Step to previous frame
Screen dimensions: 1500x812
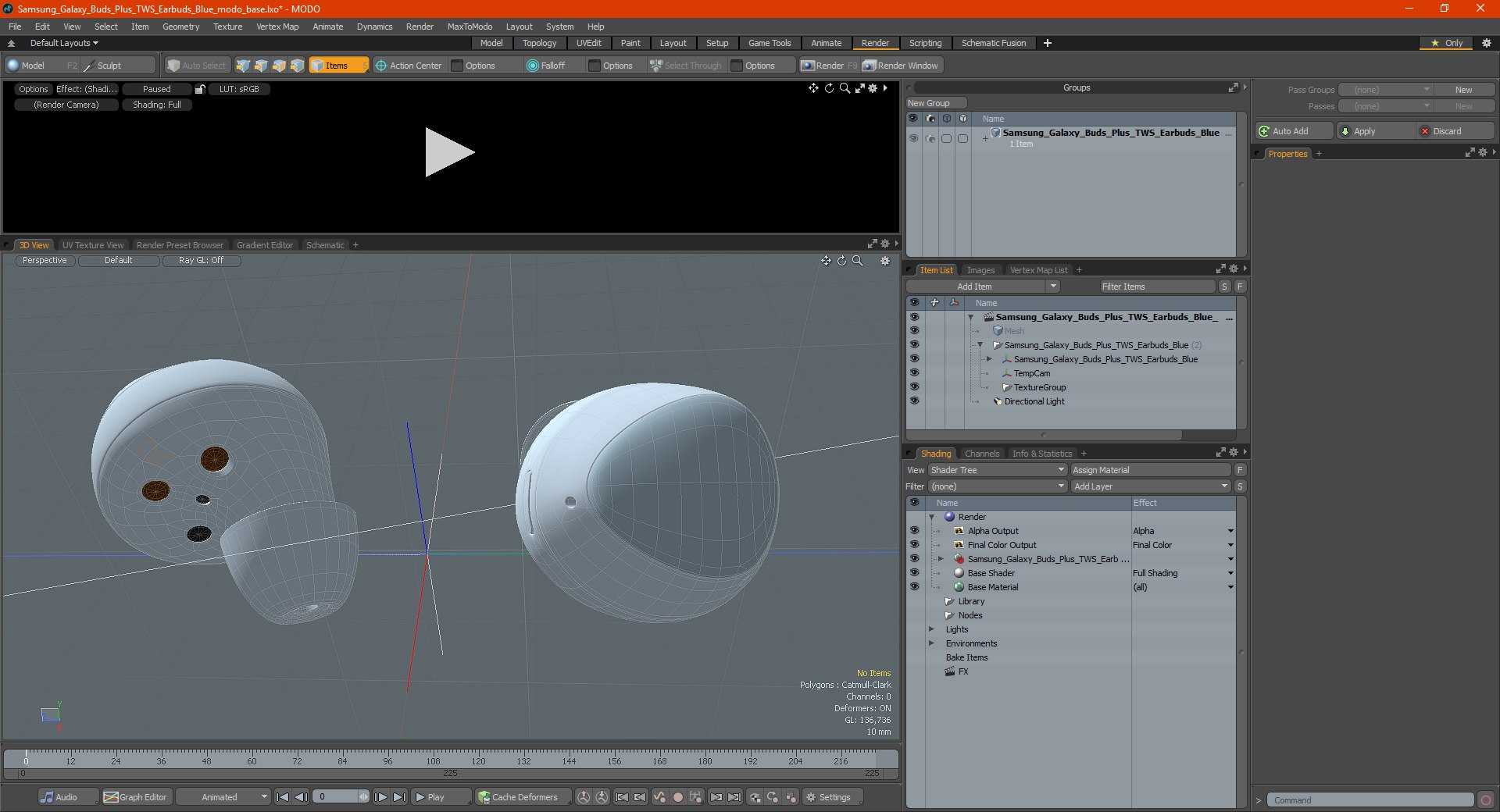pyautogui.click(x=301, y=797)
